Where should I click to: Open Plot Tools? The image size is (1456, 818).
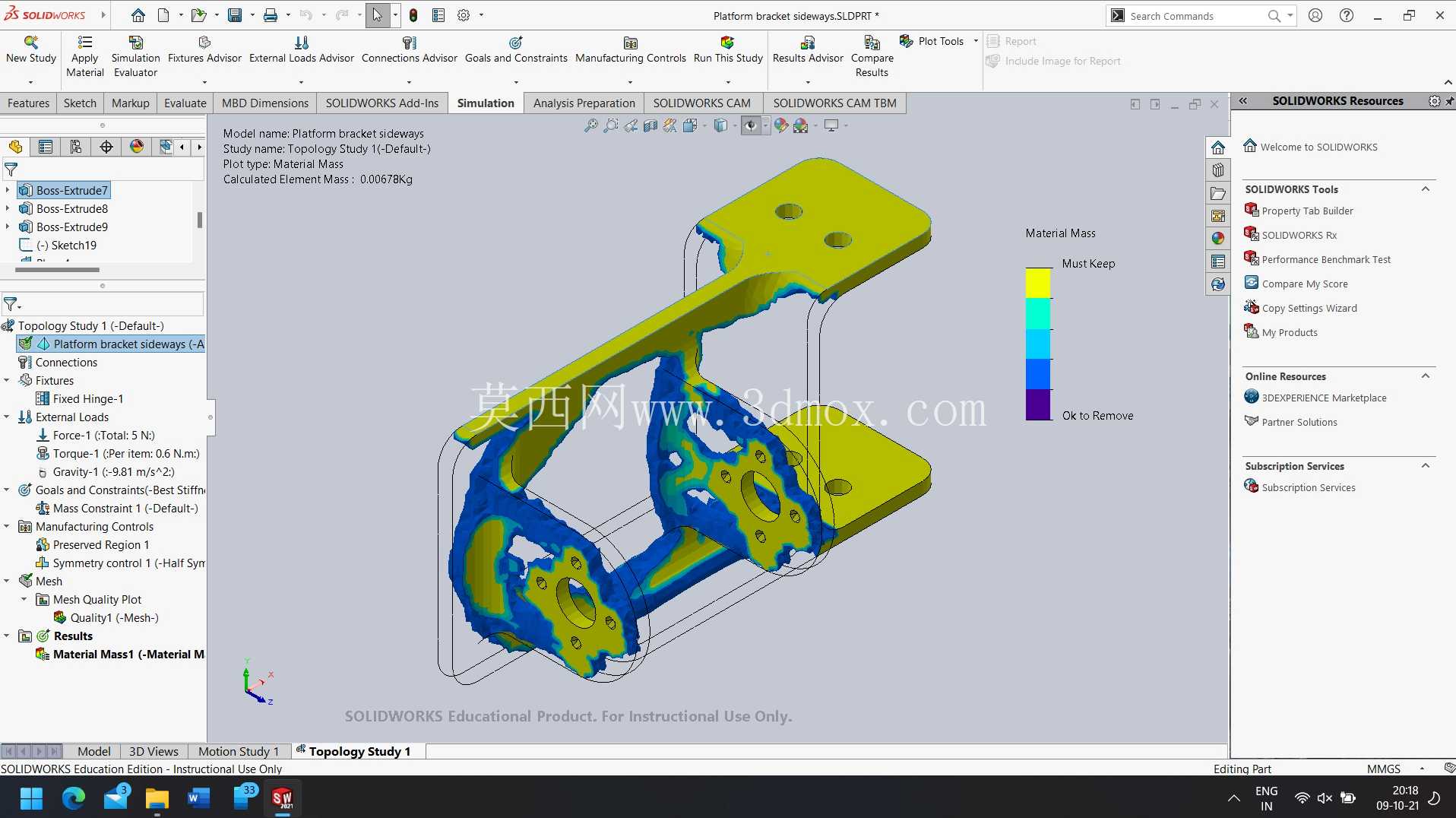coord(932,41)
